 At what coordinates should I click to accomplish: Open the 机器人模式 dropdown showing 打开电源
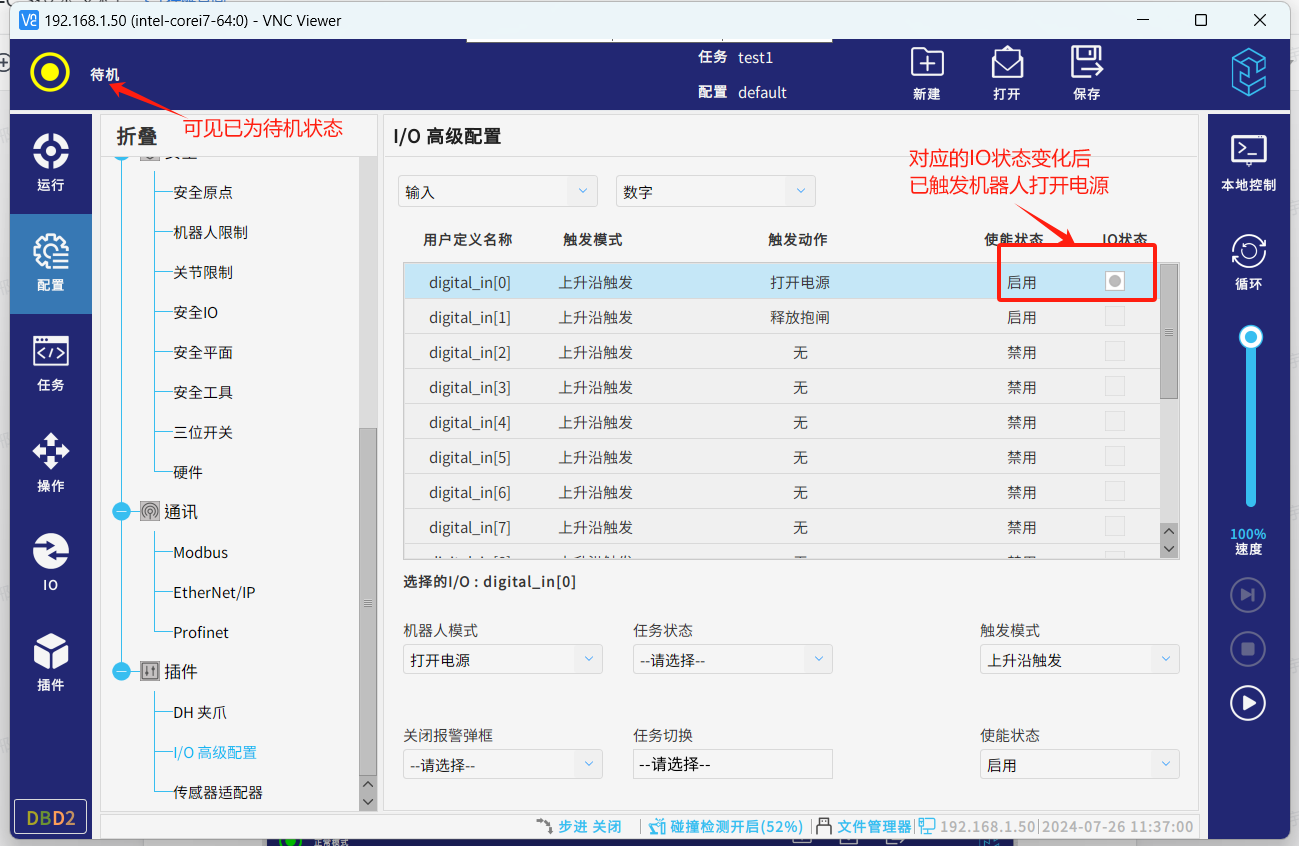pos(502,660)
